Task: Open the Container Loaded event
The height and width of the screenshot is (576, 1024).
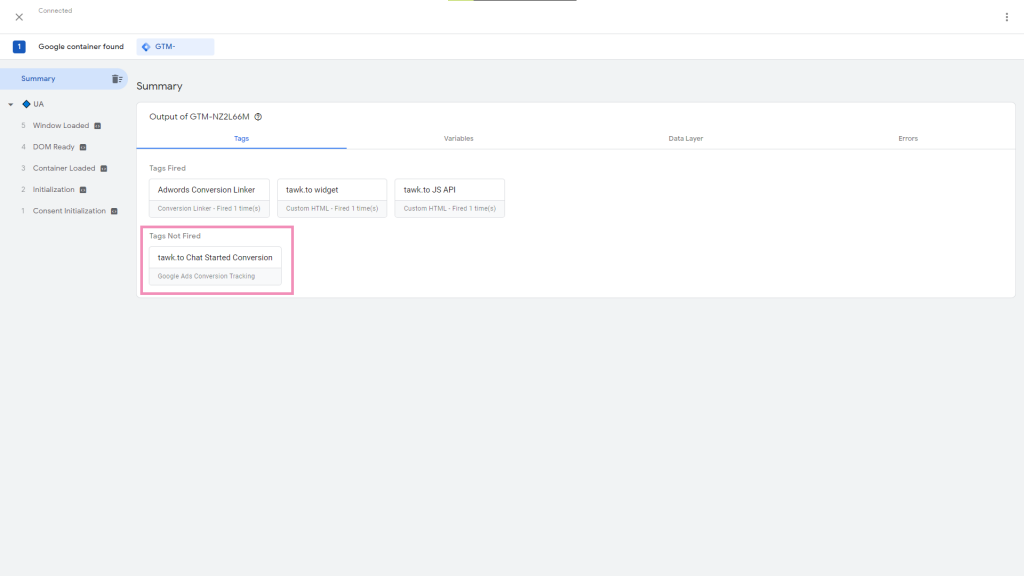Action: tap(64, 168)
